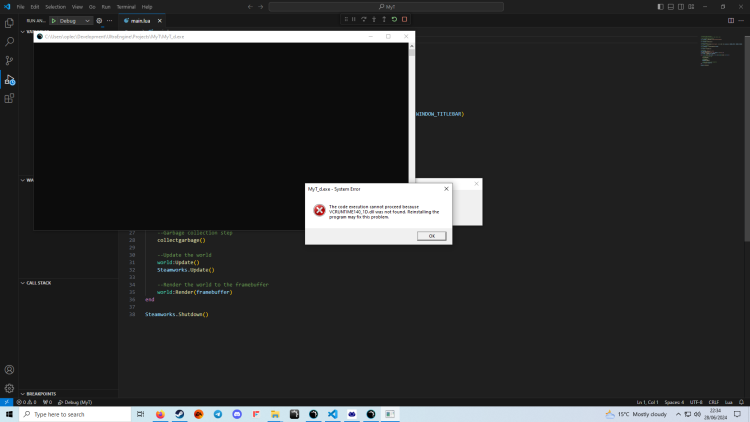Screen dimensions: 750x422
Task: Select the main.lua editor tab
Action: click(140, 21)
